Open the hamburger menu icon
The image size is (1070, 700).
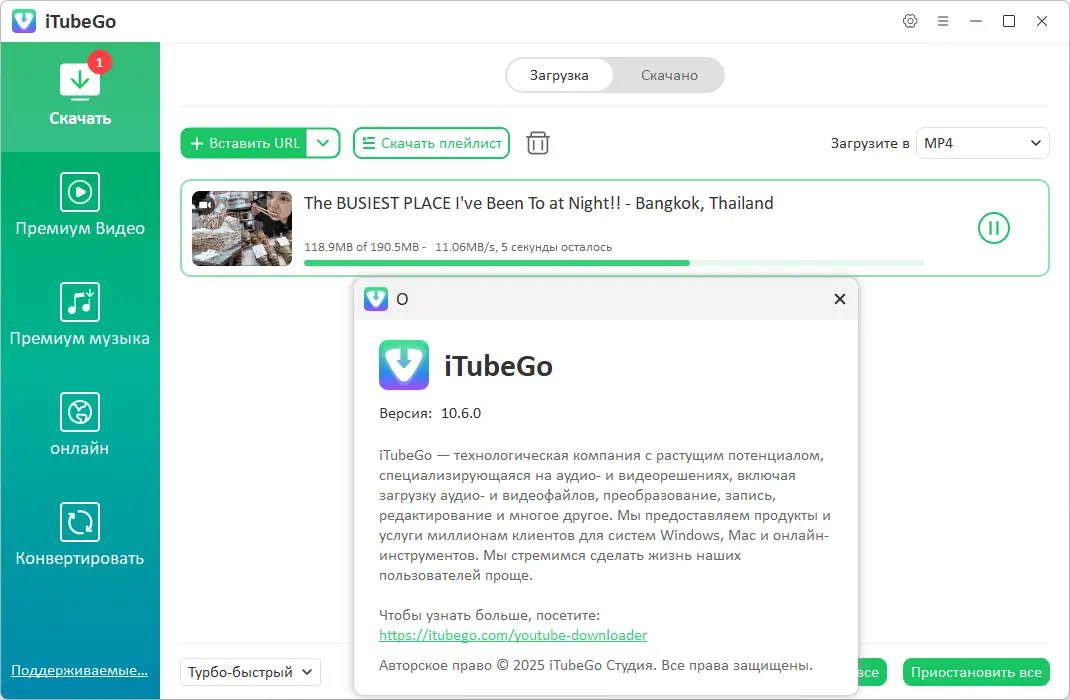click(943, 20)
